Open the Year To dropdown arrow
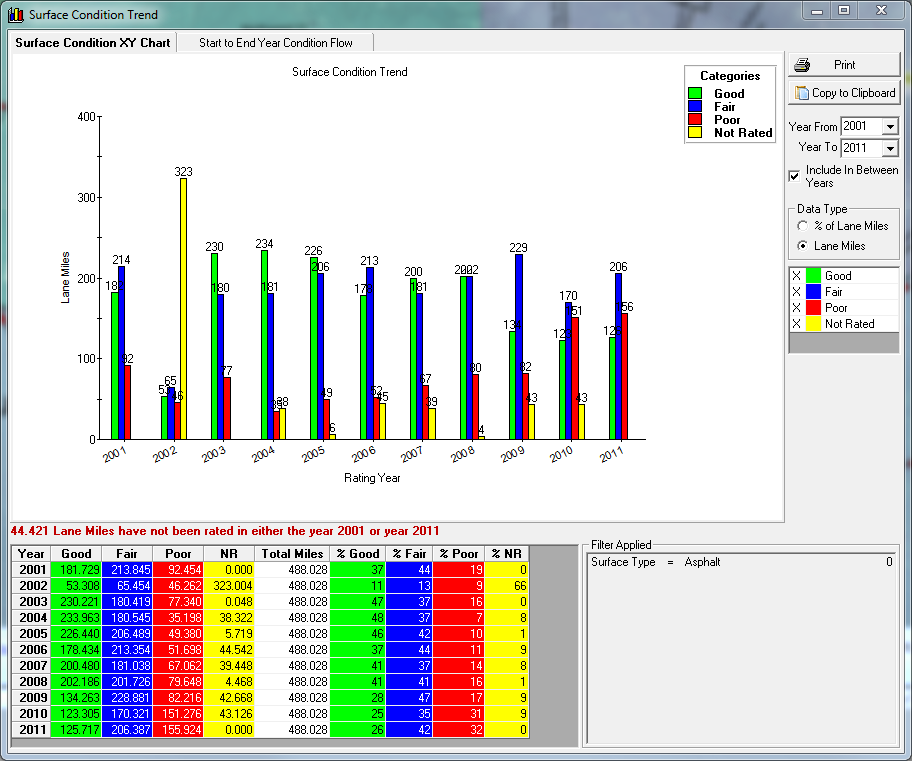912x761 pixels. pyautogui.click(x=890, y=148)
